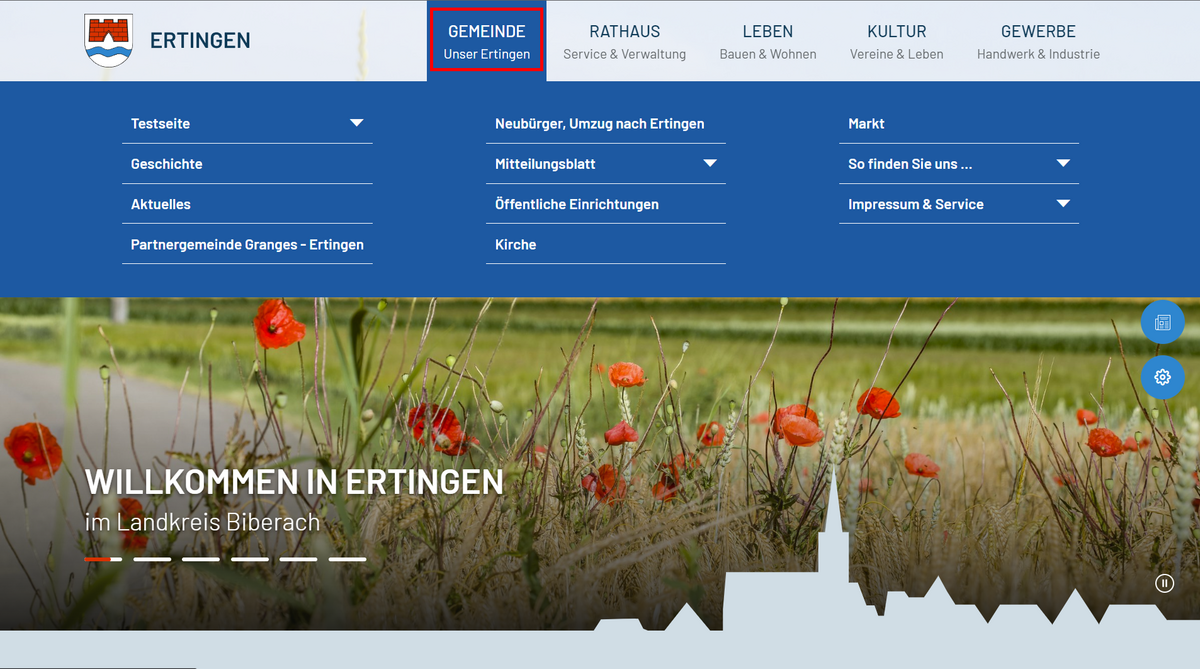Open the Leben Bauen & Wohnen menu
Image resolution: width=1200 pixels, height=669 pixels.
pyautogui.click(x=768, y=41)
